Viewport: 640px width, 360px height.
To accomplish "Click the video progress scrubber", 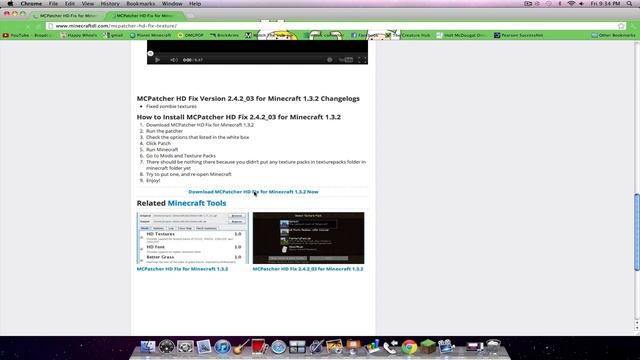I will click(x=151, y=53).
